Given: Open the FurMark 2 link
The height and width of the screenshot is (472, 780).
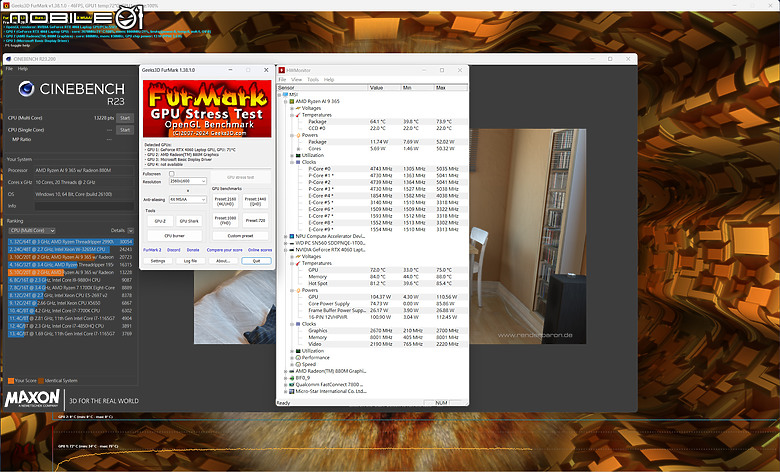Looking at the screenshot, I should pos(152,250).
